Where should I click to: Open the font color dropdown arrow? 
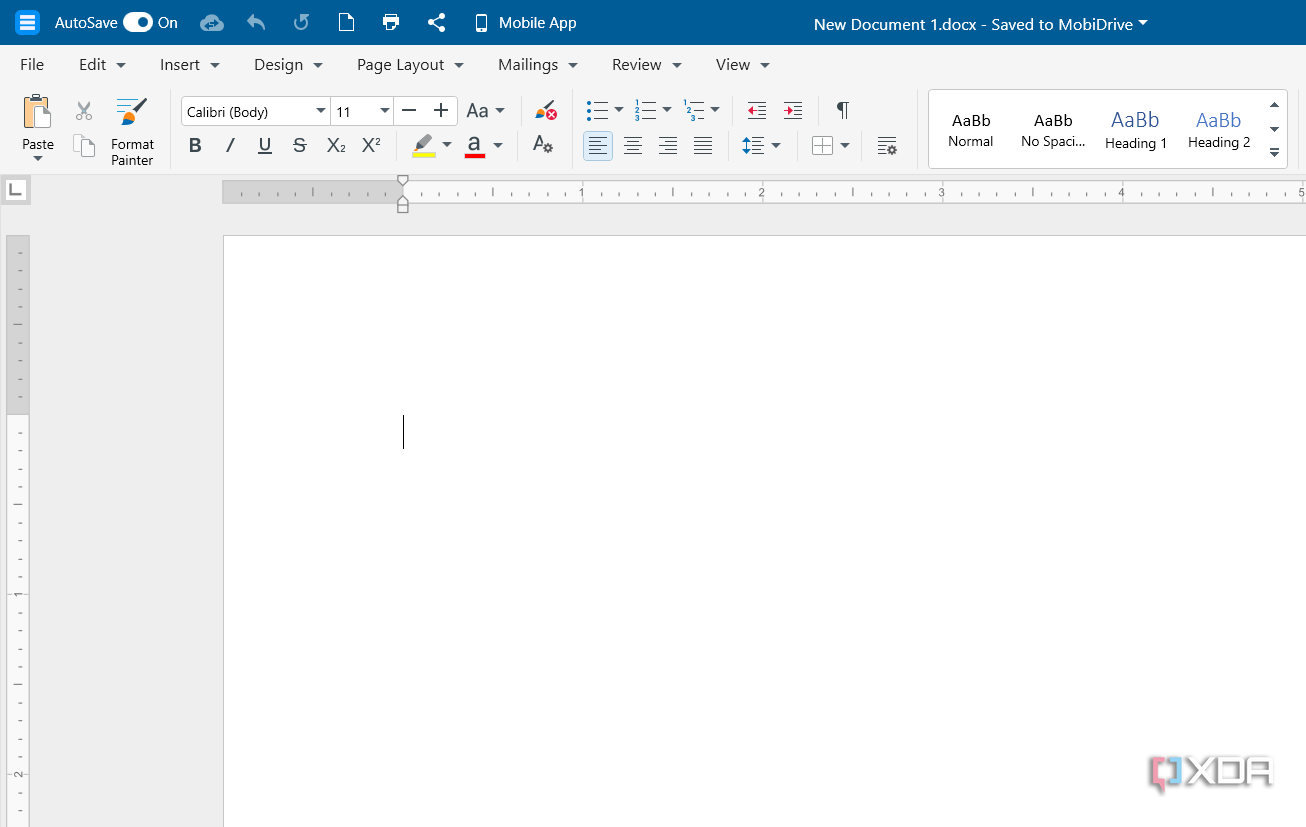click(497, 145)
